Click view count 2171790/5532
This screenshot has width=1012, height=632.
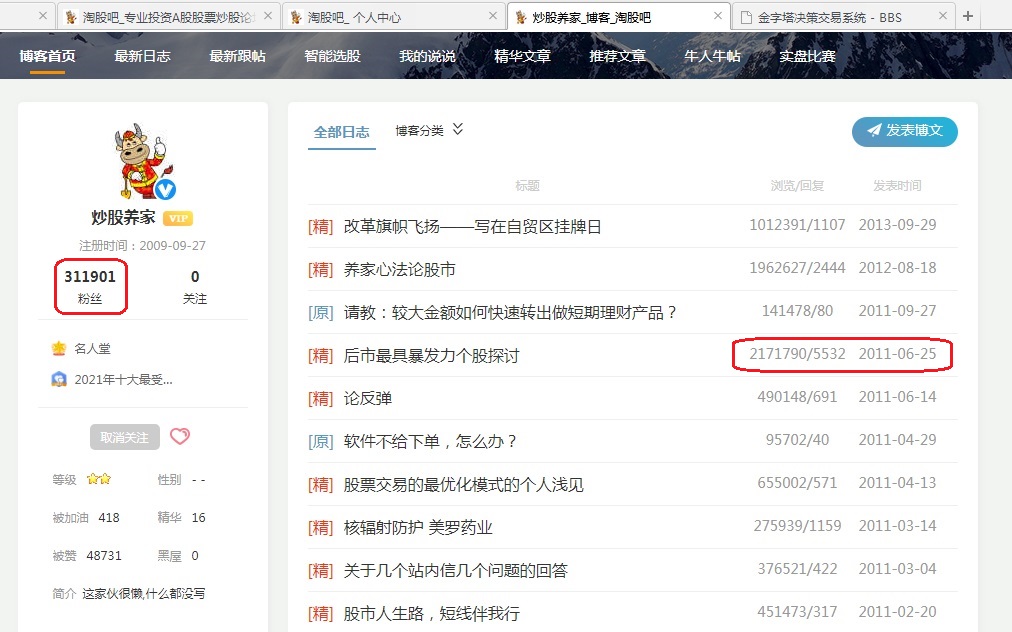(797, 354)
